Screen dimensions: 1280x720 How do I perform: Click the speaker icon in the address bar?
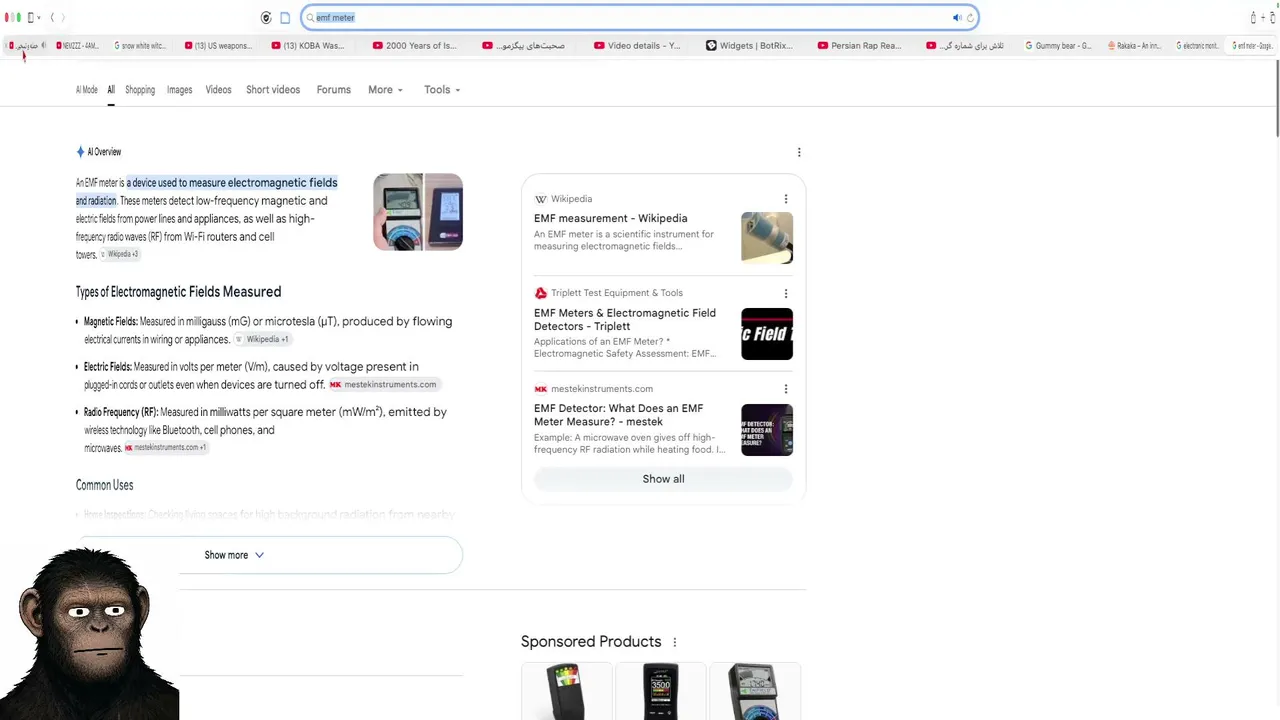click(x=957, y=17)
